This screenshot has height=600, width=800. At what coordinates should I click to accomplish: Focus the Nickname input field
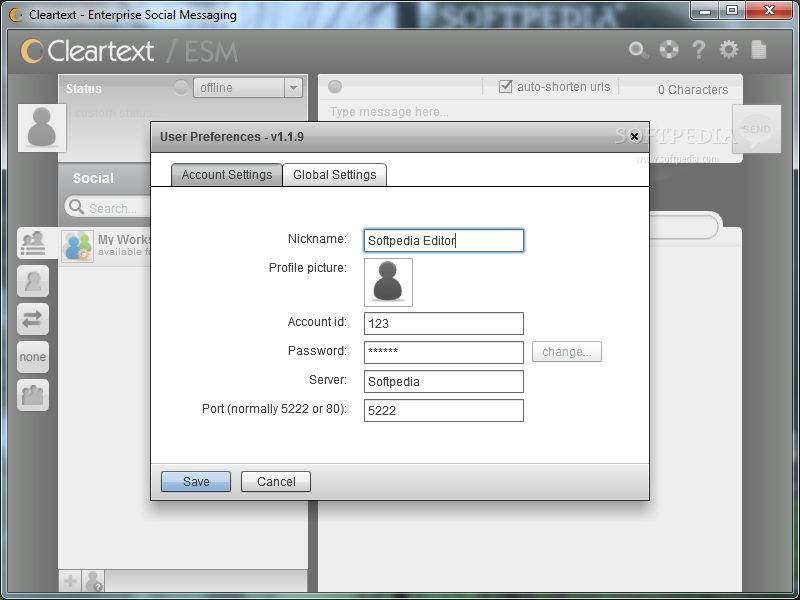click(x=444, y=240)
